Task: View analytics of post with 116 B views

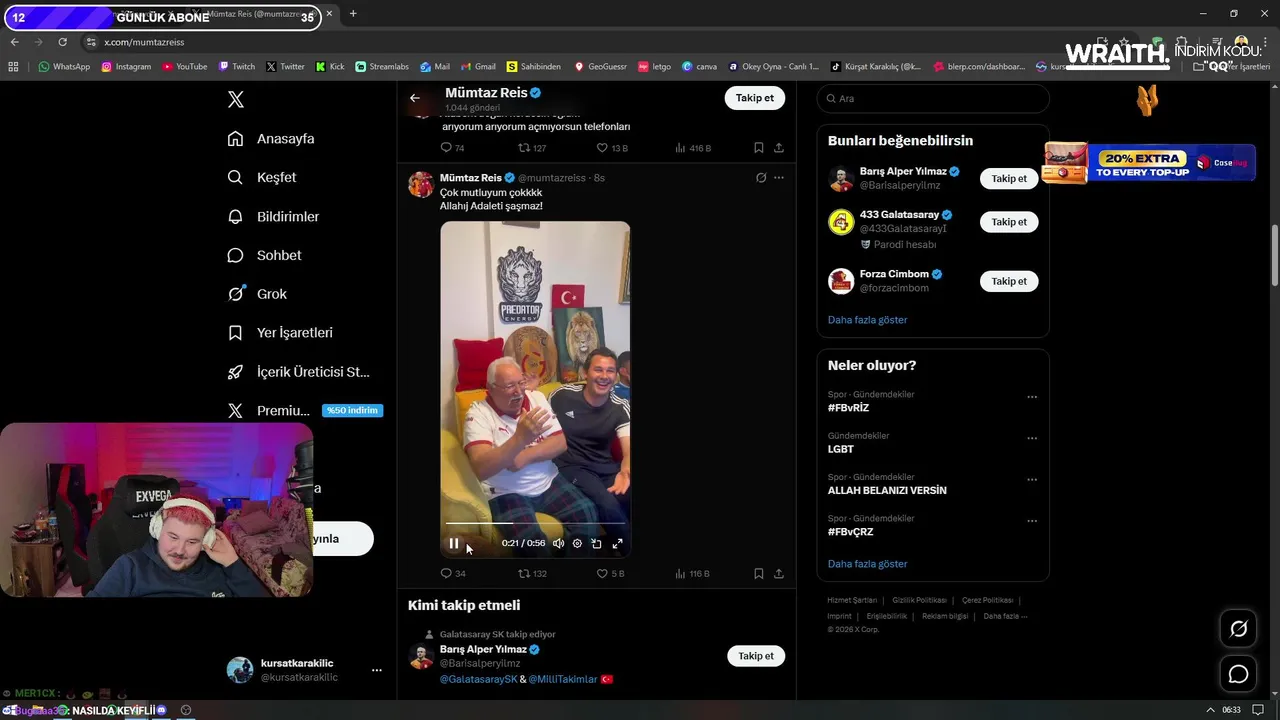Action: pyautogui.click(x=692, y=574)
